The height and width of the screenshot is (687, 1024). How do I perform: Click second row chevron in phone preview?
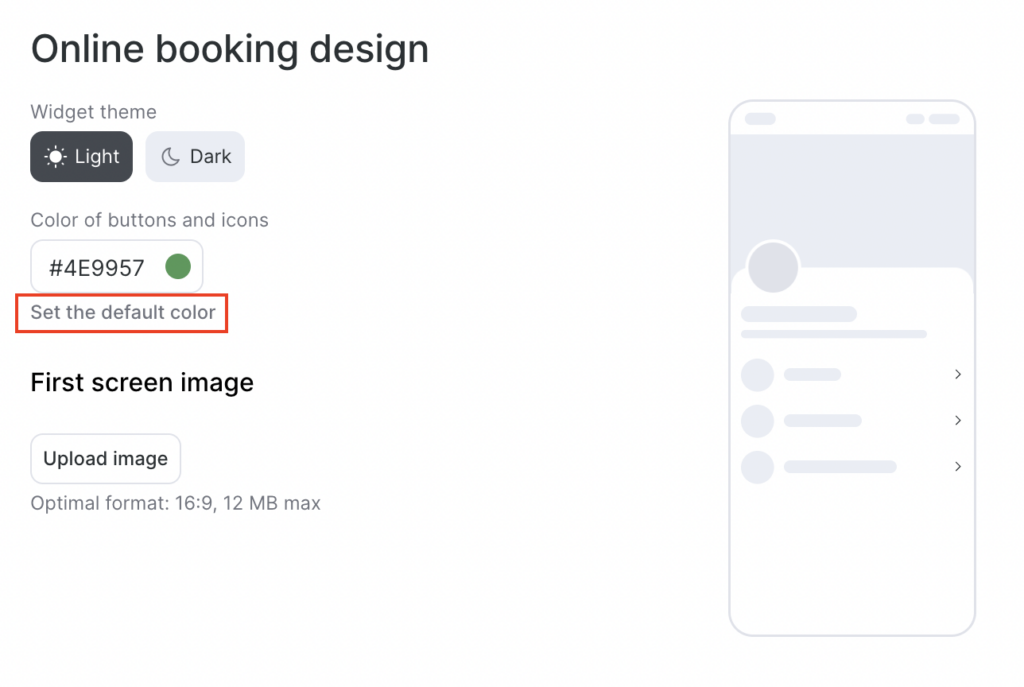tap(958, 420)
